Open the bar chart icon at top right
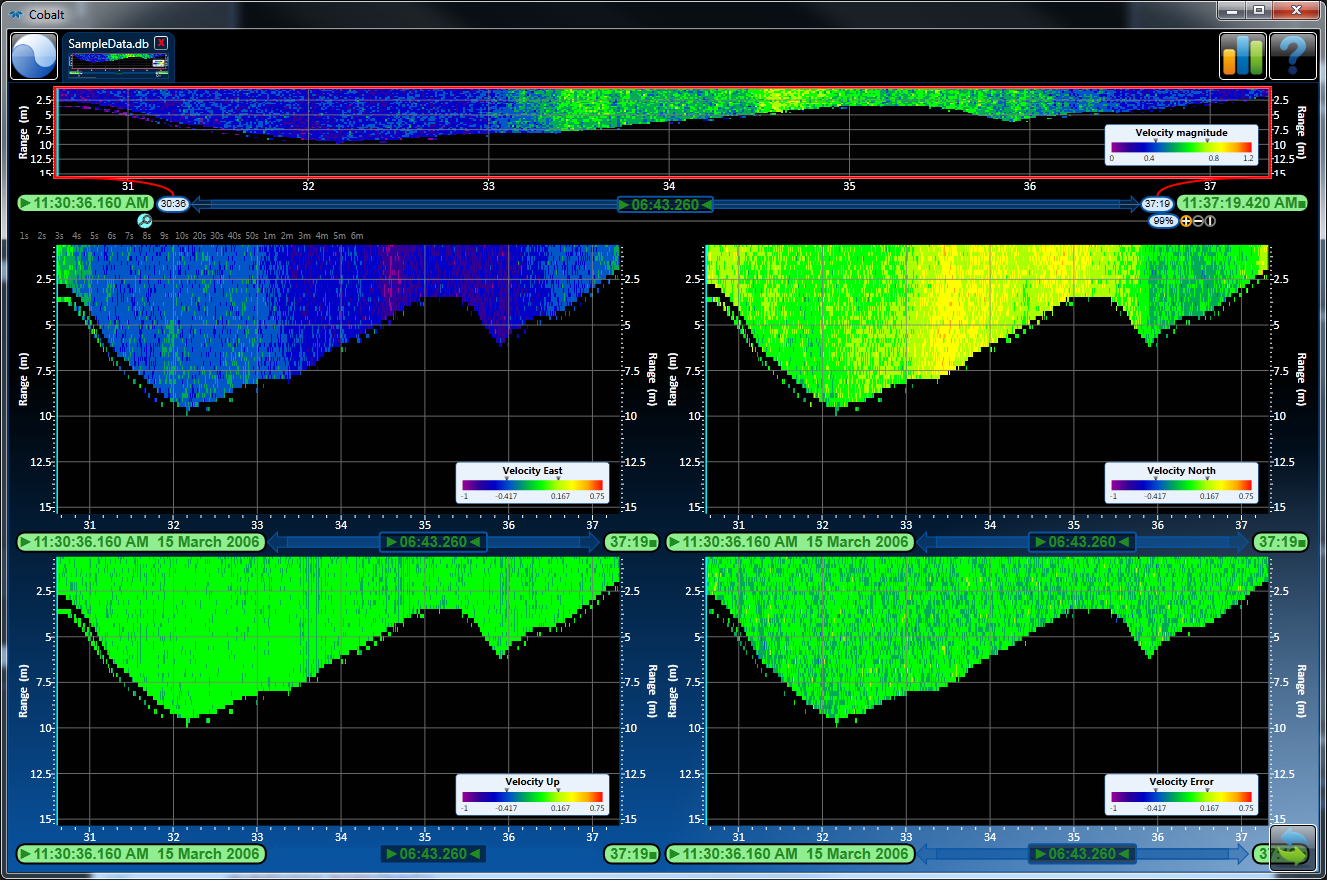The width and height of the screenshot is (1327, 880). click(1242, 56)
